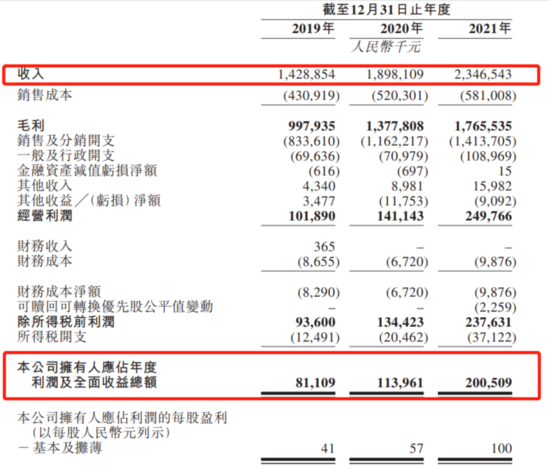
Task: Click the 收入 row label
Action: pos(31,74)
